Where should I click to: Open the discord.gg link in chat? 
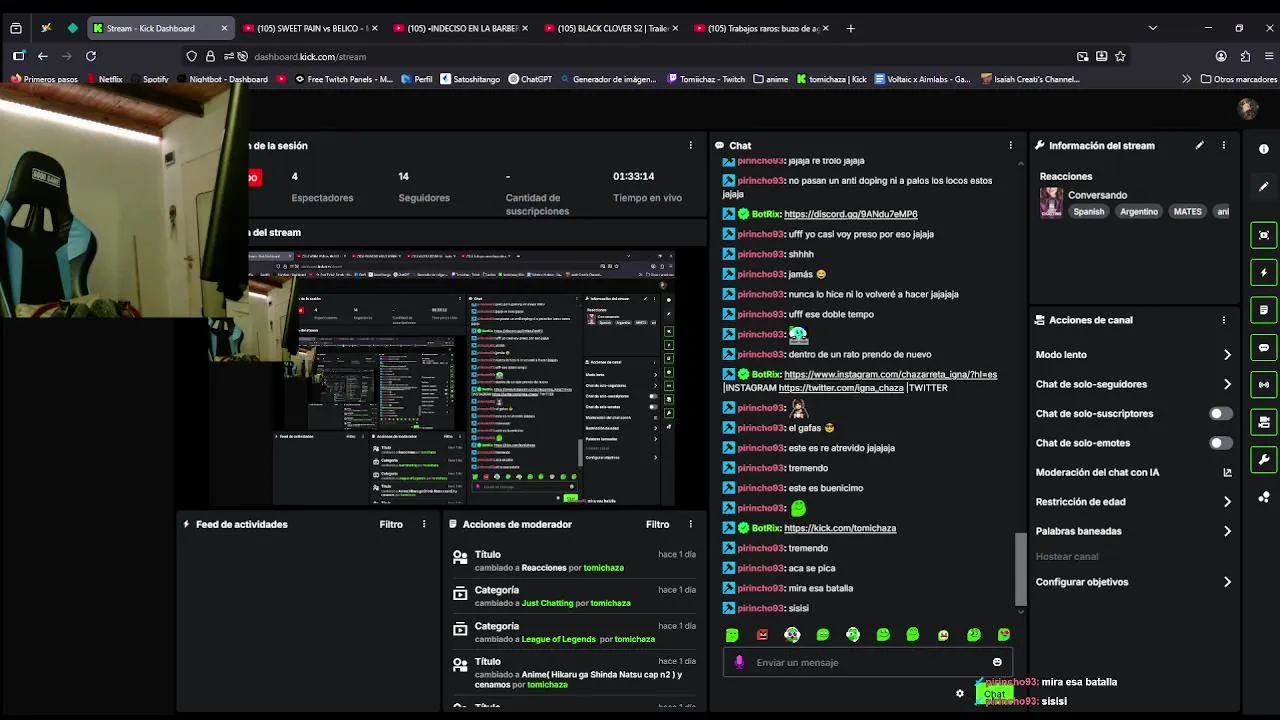click(x=850, y=214)
